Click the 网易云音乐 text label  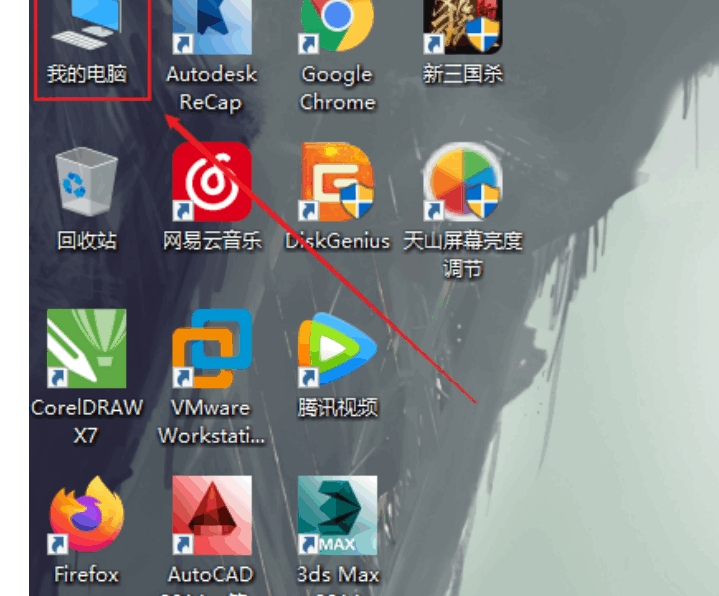pos(212,241)
